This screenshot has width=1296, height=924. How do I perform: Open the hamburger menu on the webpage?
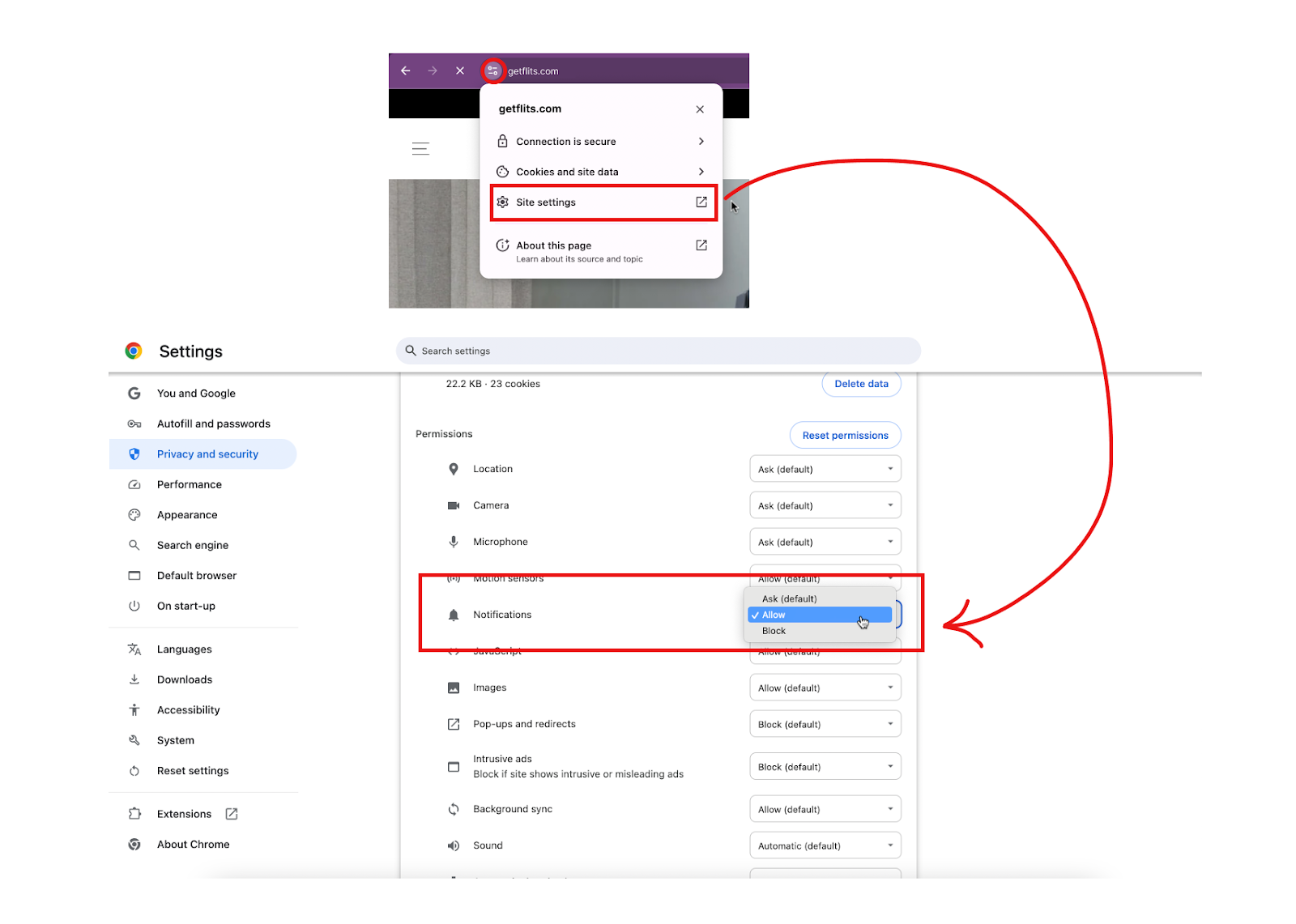[x=420, y=148]
